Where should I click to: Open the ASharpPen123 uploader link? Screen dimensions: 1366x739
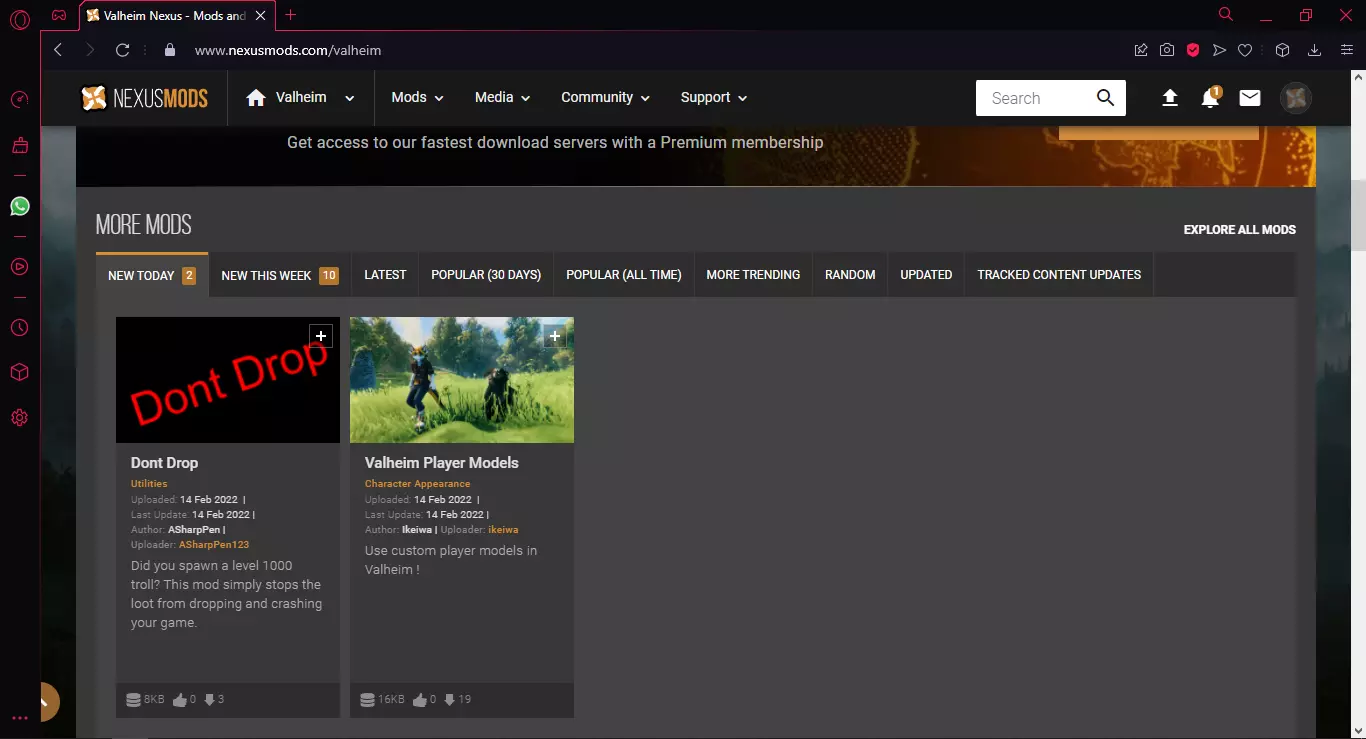214,545
